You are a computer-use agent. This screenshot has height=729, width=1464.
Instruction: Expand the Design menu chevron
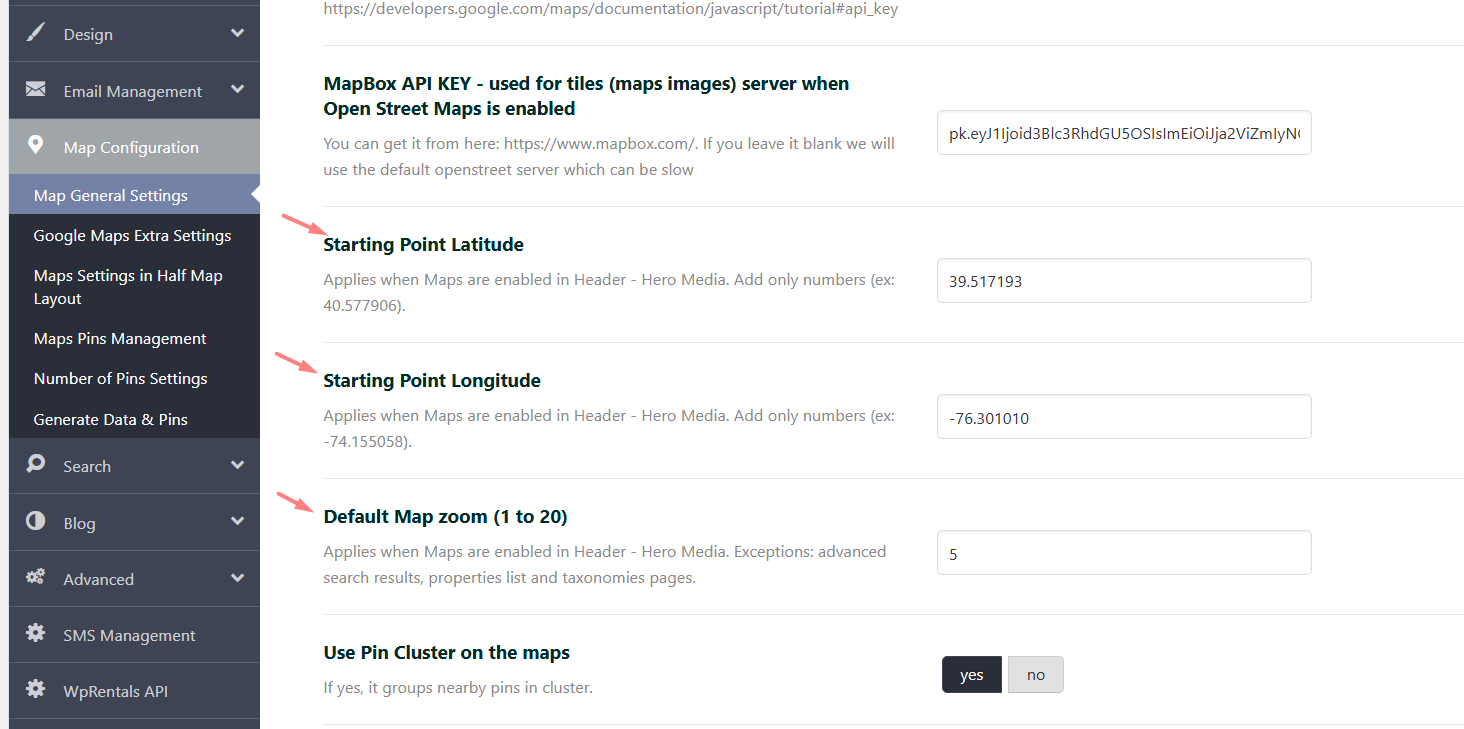click(x=237, y=33)
